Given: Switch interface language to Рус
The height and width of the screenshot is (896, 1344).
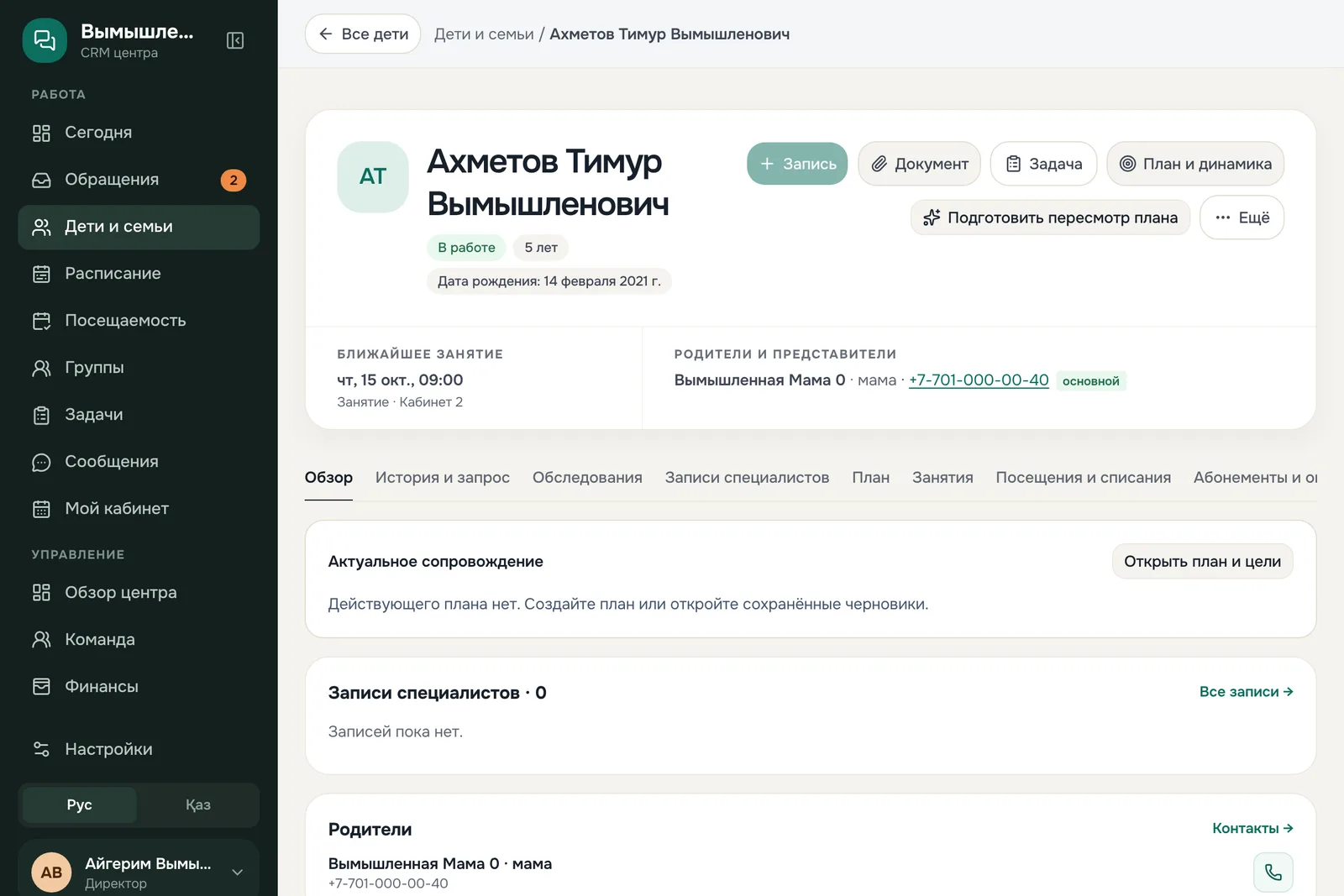Looking at the screenshot, I should (x=80, y=804).
